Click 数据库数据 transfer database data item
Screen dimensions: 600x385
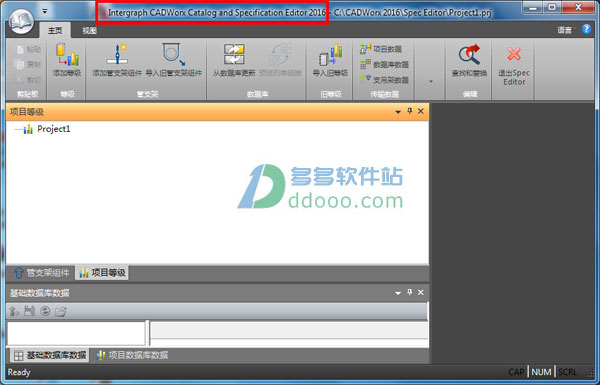tap(385, 64)
